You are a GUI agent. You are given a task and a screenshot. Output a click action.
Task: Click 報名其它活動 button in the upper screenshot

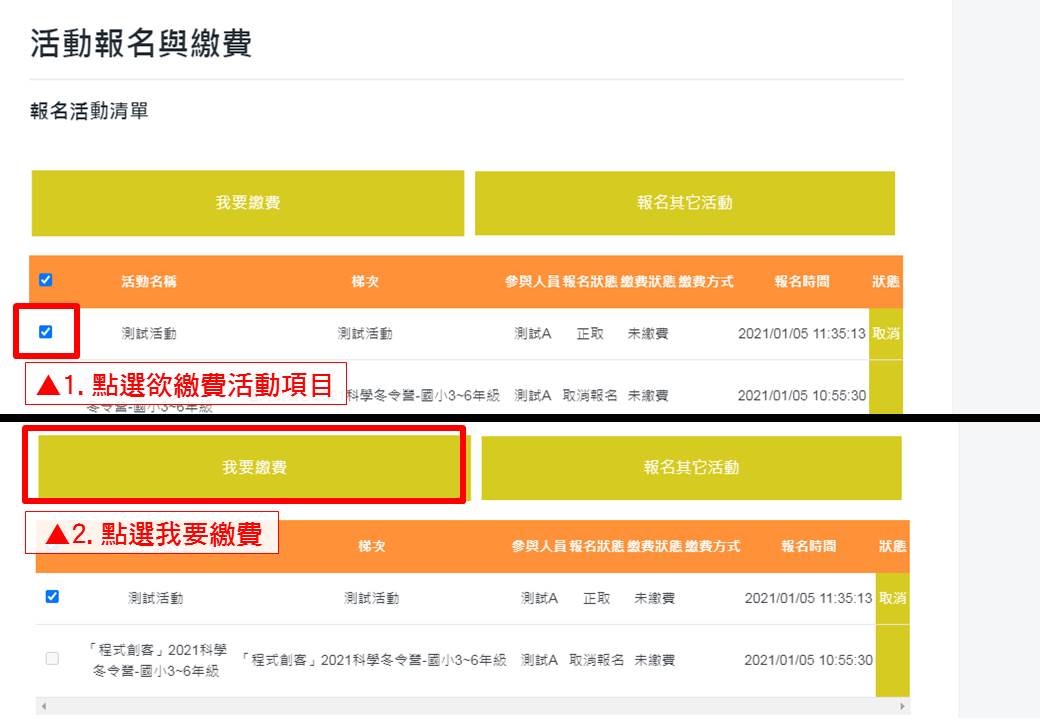click(x=684, y=203)
